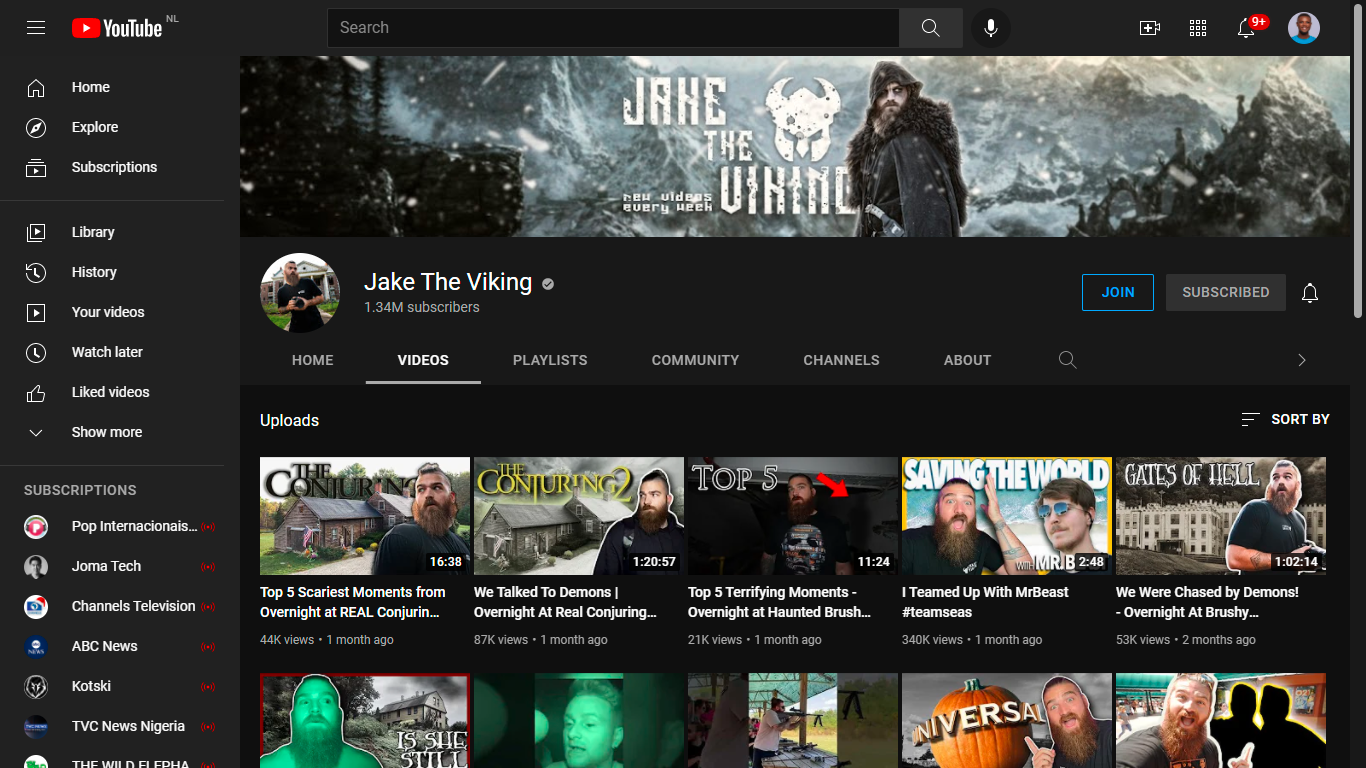
Task: Open Joma Tech channel avatar
Action: coord(36,566)
